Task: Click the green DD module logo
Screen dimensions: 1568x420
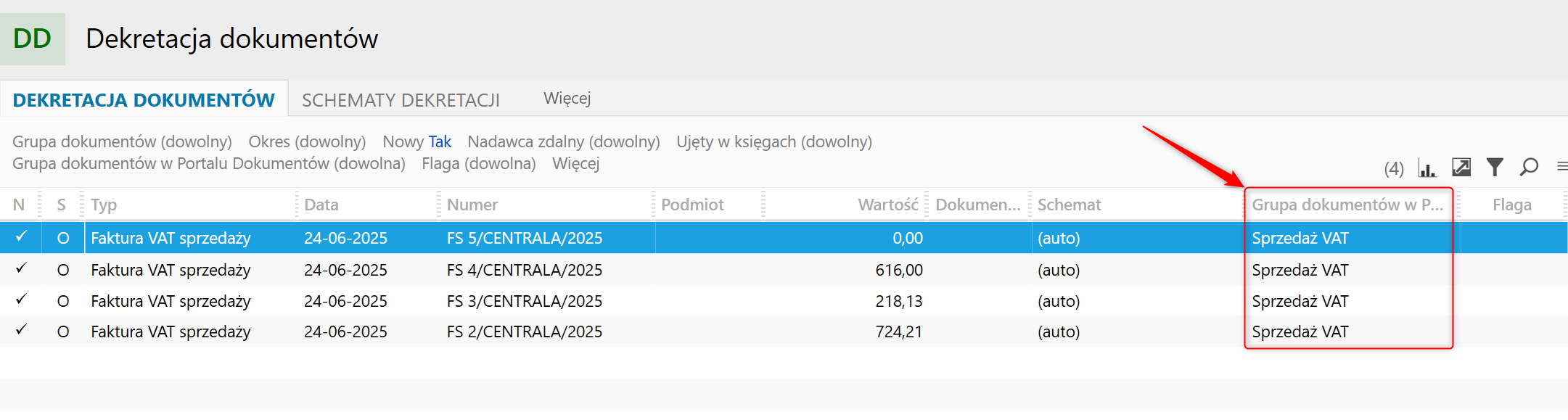Action: click(x=33, y=39)
